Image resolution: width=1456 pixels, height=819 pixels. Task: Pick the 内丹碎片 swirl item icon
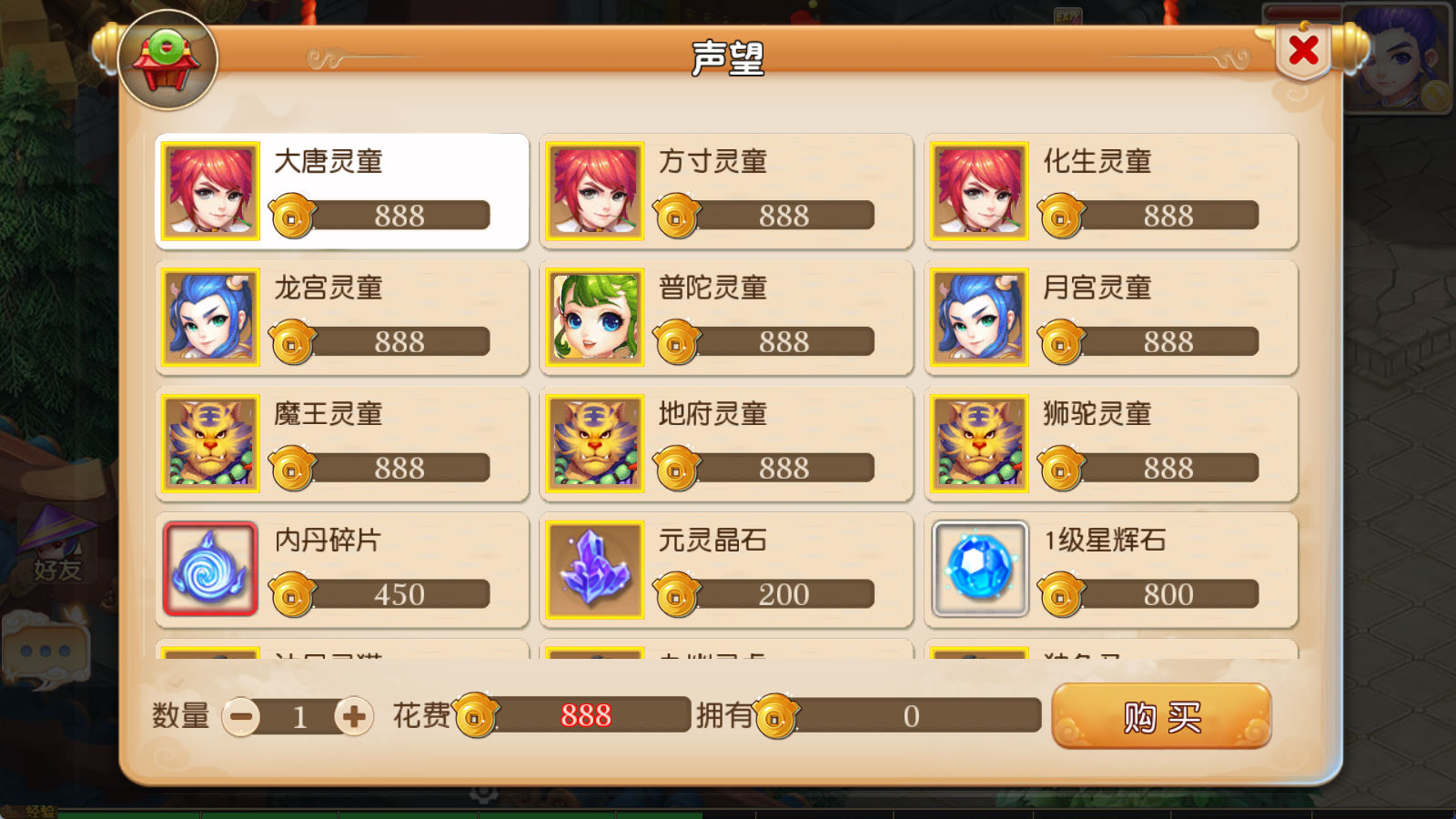211,570
